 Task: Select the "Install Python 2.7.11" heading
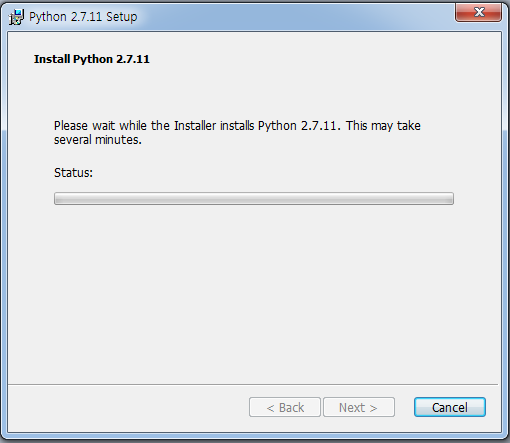pos(92,59)
